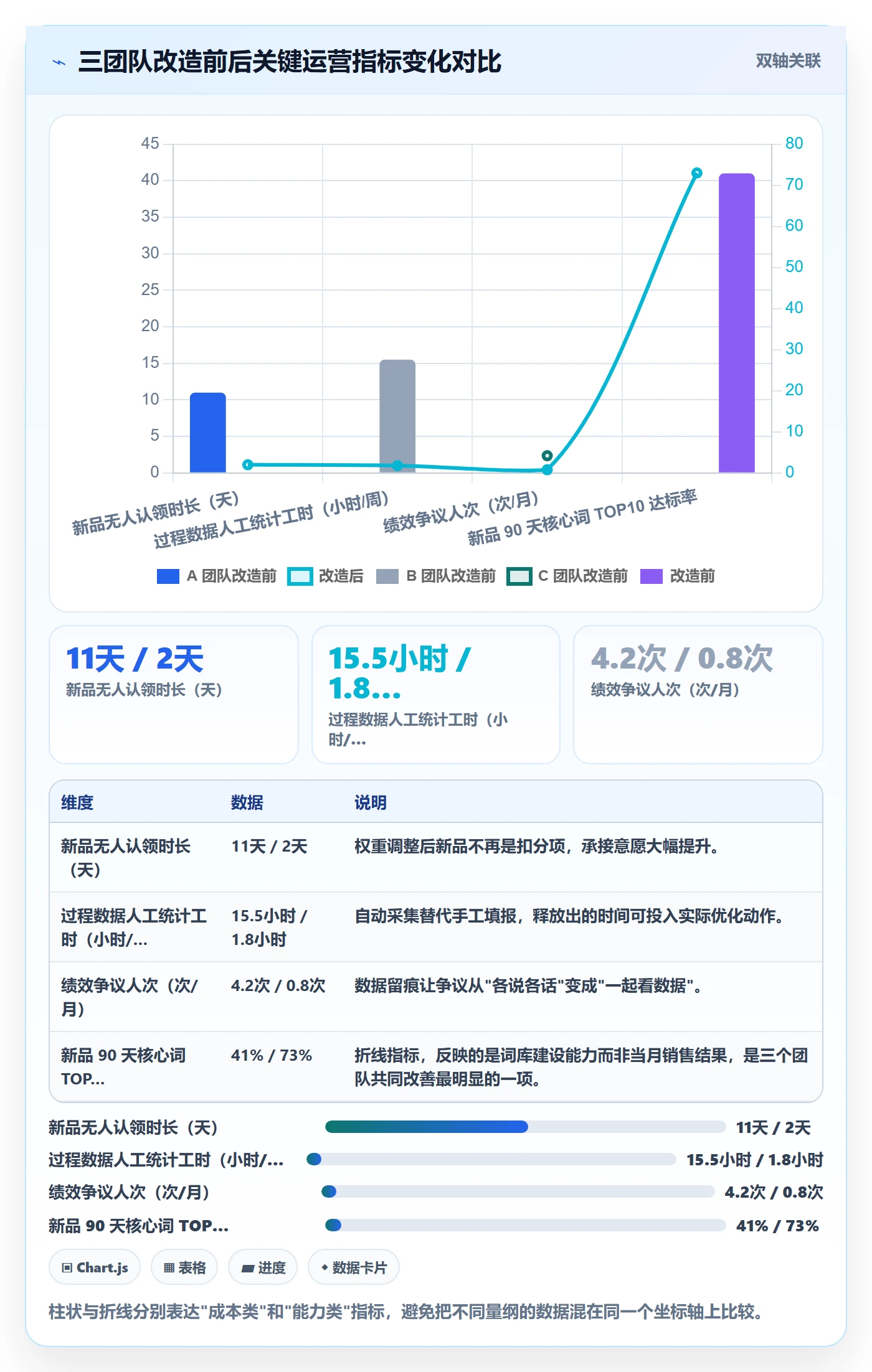Click the 双轴关联 label in header
The width and height of the screenshot is (872, 1372).
(x=788, y=61)
